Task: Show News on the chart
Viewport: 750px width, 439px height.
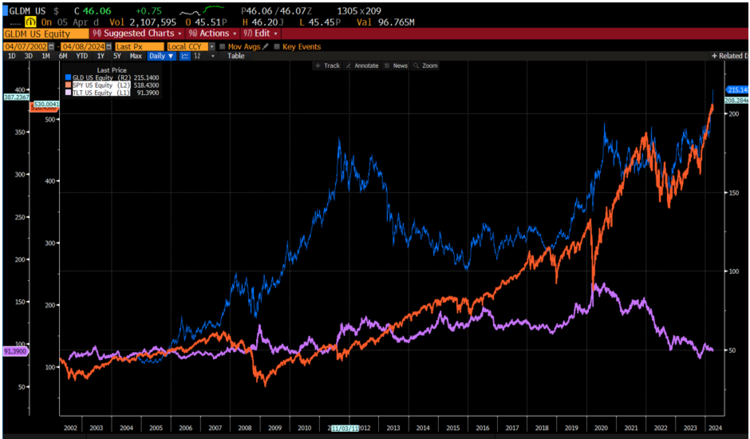Action: [398, 66]
